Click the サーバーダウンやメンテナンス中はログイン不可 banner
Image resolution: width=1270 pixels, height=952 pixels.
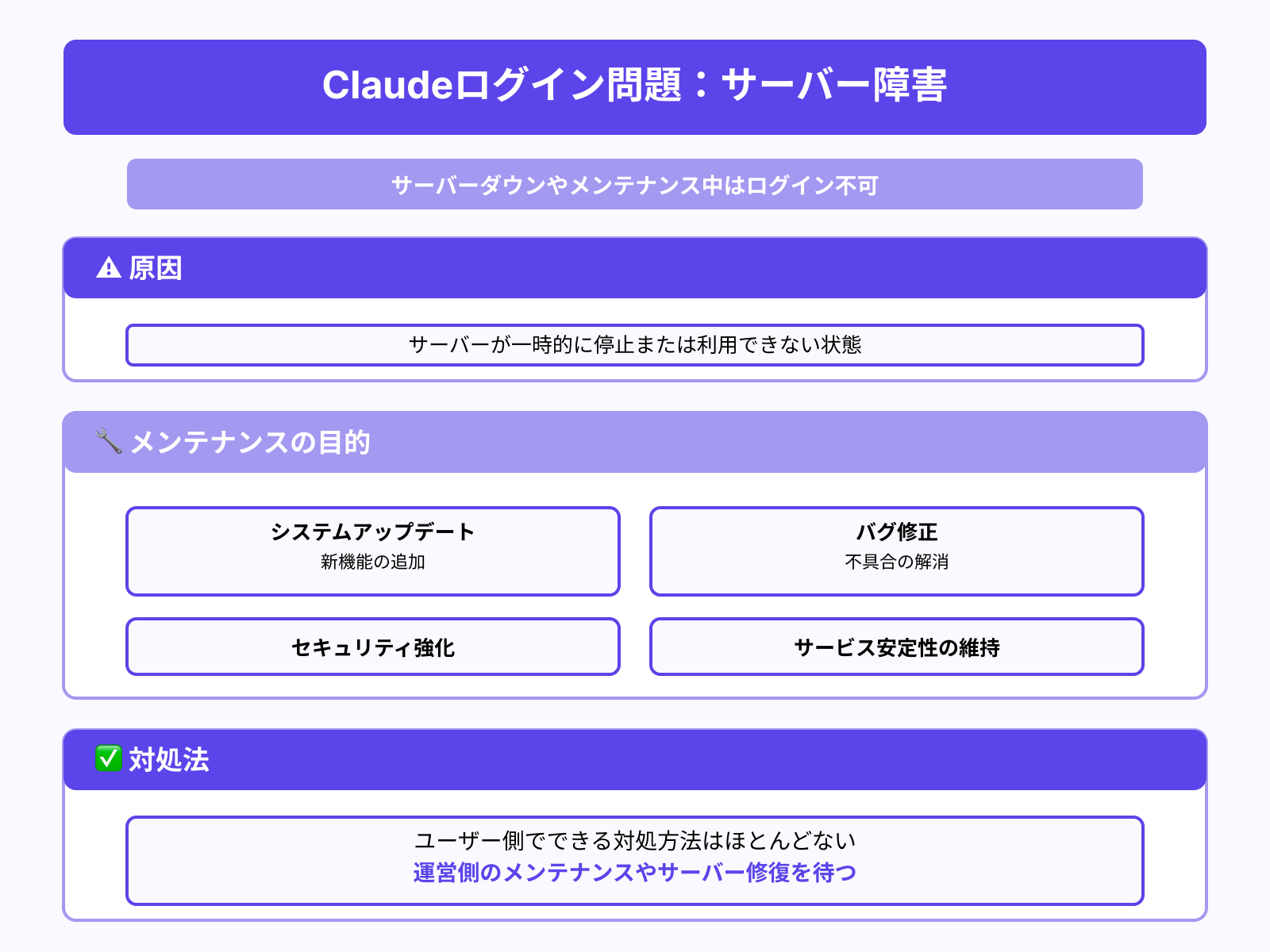(635, 184)
